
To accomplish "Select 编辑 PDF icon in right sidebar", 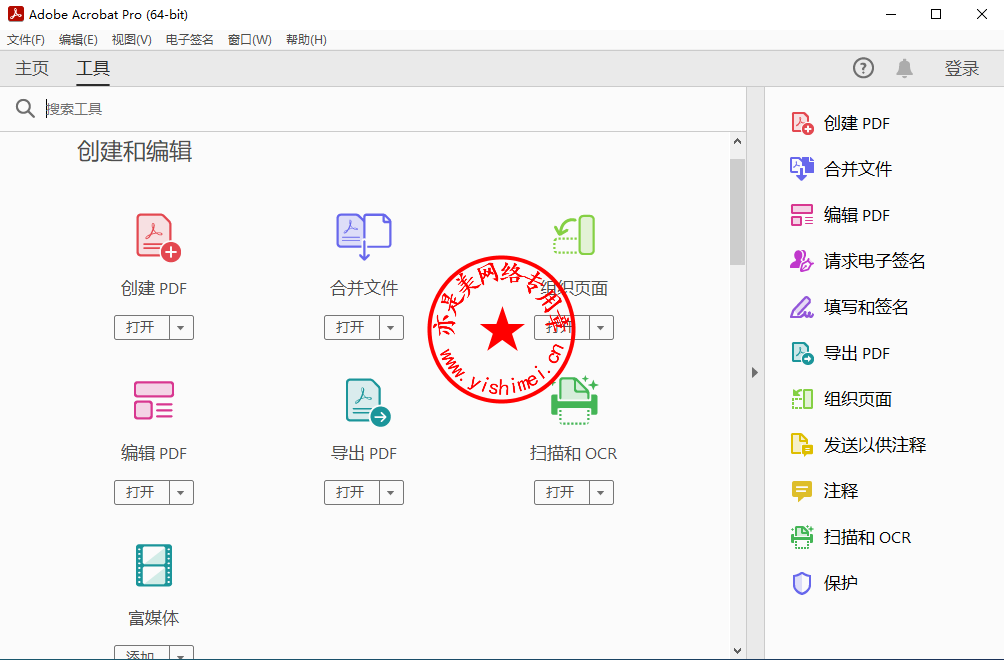I will pyautogui.click(x=802, y=215).
